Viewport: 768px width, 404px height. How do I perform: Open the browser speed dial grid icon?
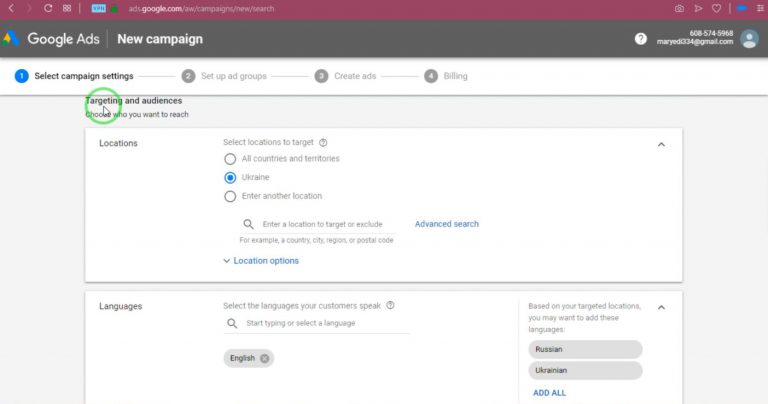click(x=67, y=8)
